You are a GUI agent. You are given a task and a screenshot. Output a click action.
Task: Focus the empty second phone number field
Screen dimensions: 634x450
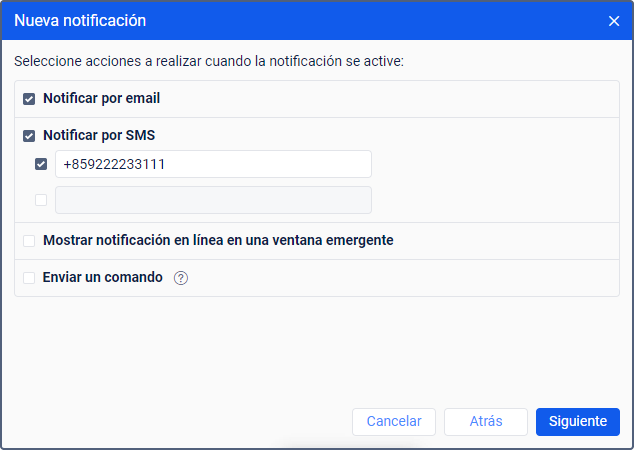click(x=213, y=200)
